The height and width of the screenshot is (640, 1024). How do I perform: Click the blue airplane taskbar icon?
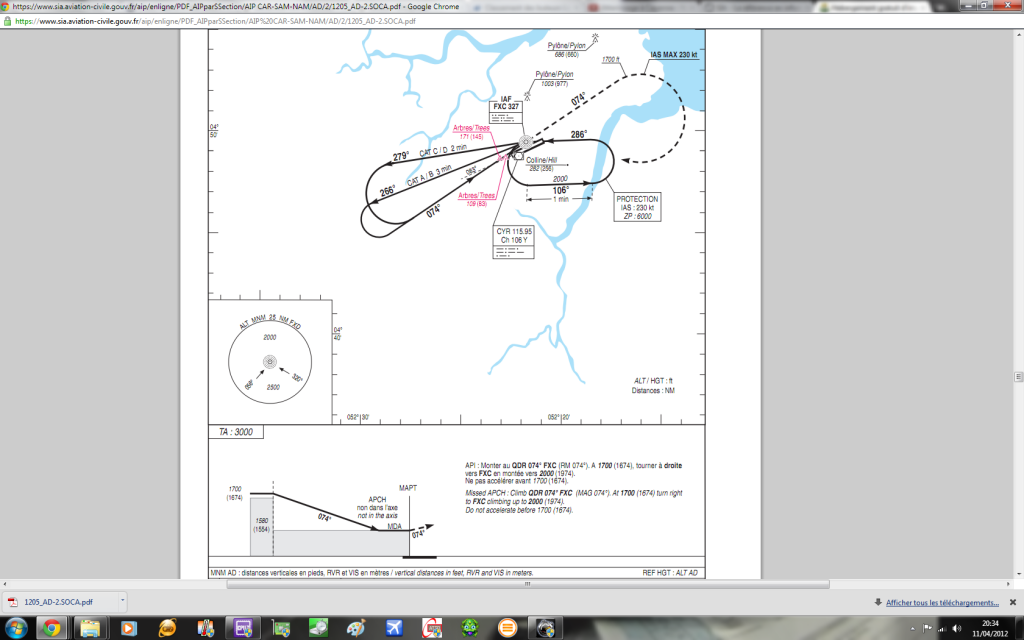394,627
